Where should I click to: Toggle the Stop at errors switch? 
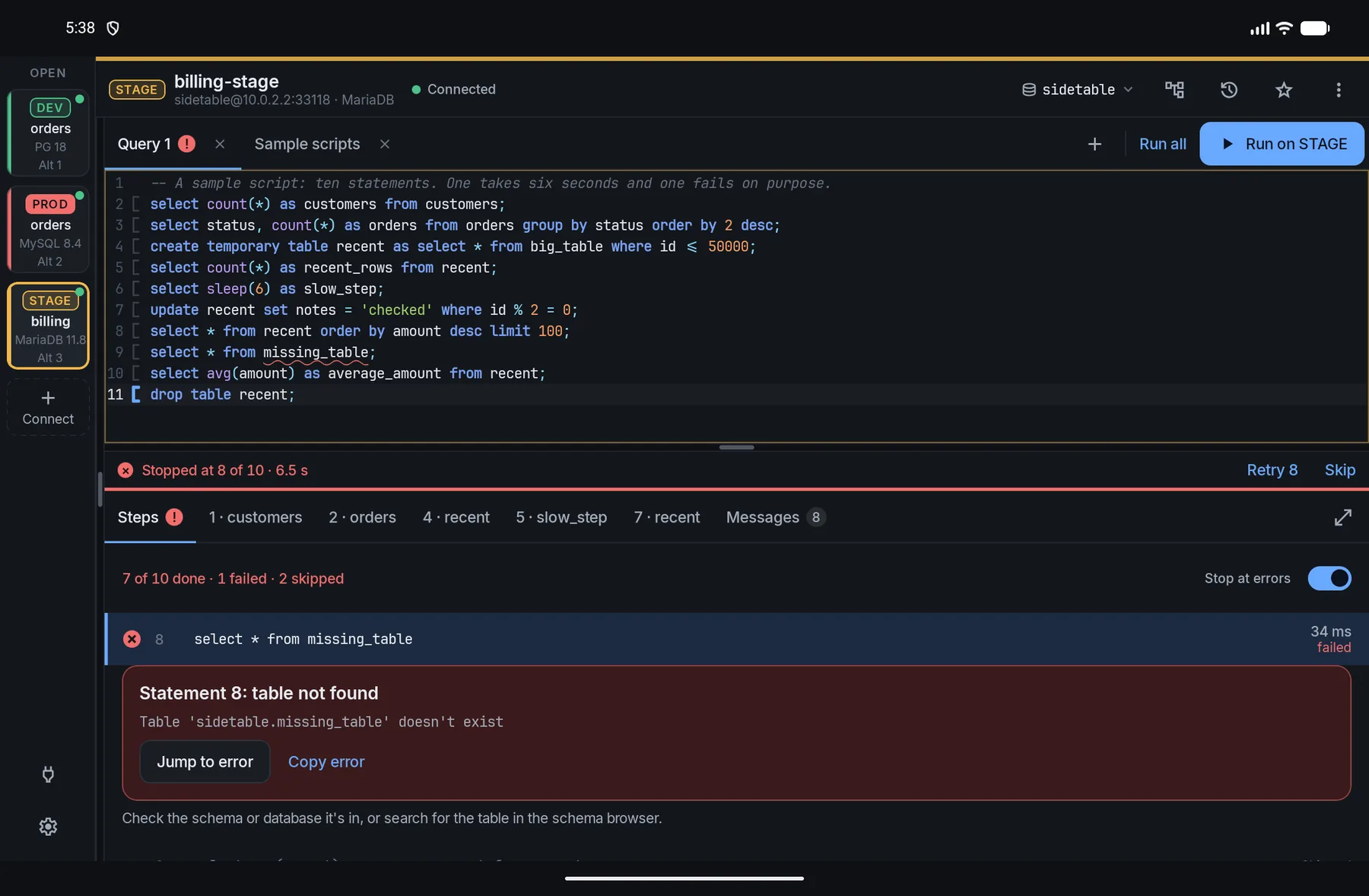pyautogui.click(x=1329, y=578)
